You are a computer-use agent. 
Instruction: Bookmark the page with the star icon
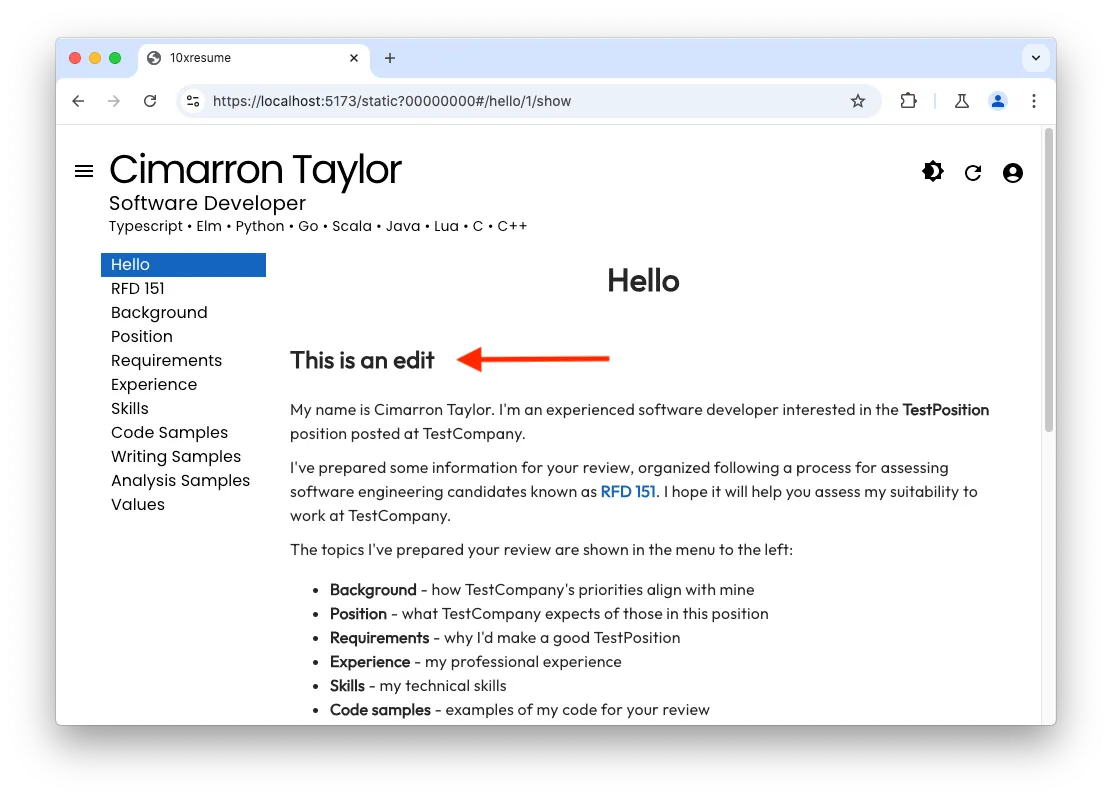click(858, 101)
